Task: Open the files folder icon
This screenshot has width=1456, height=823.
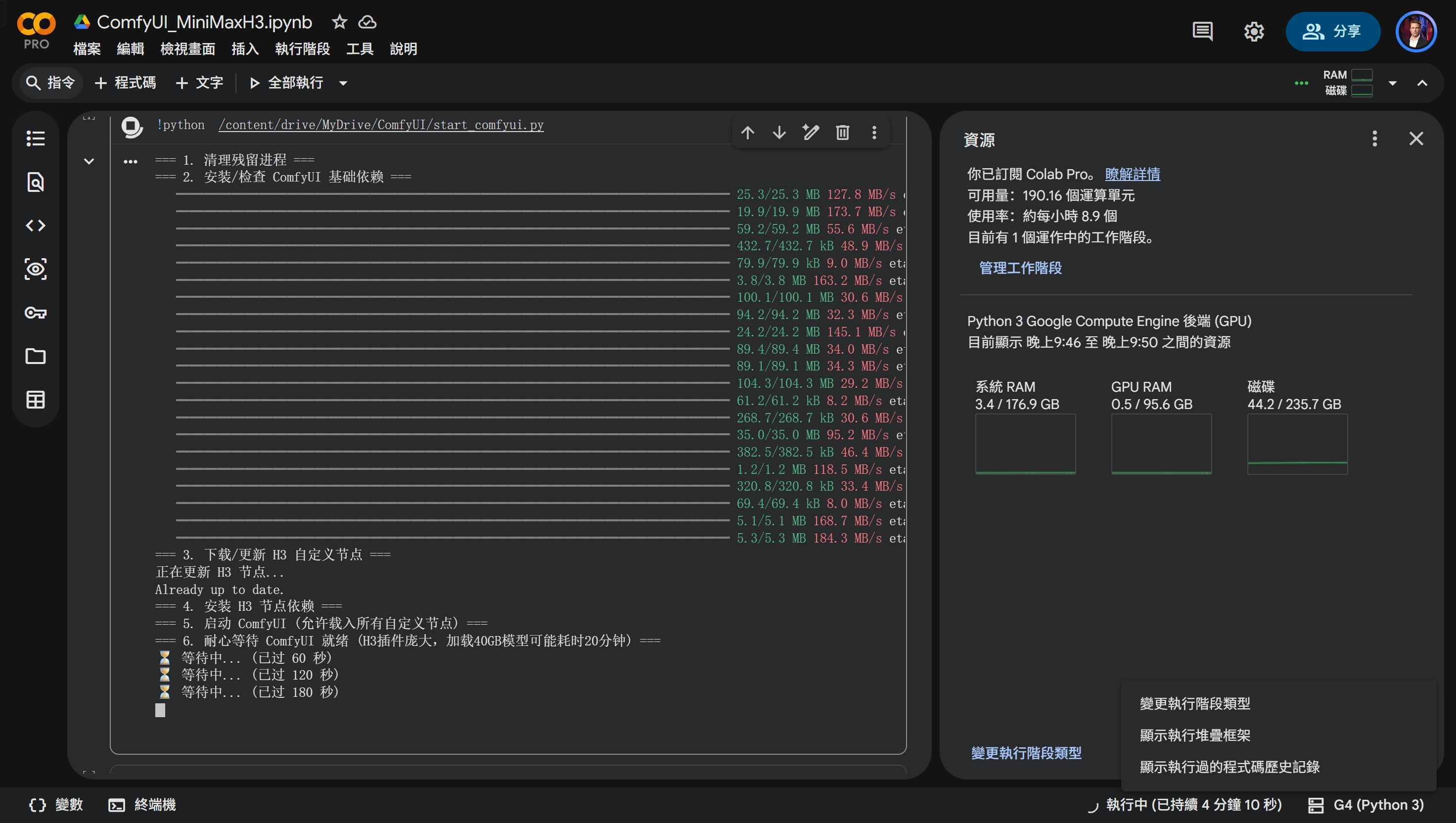Action: coord(36,356)
